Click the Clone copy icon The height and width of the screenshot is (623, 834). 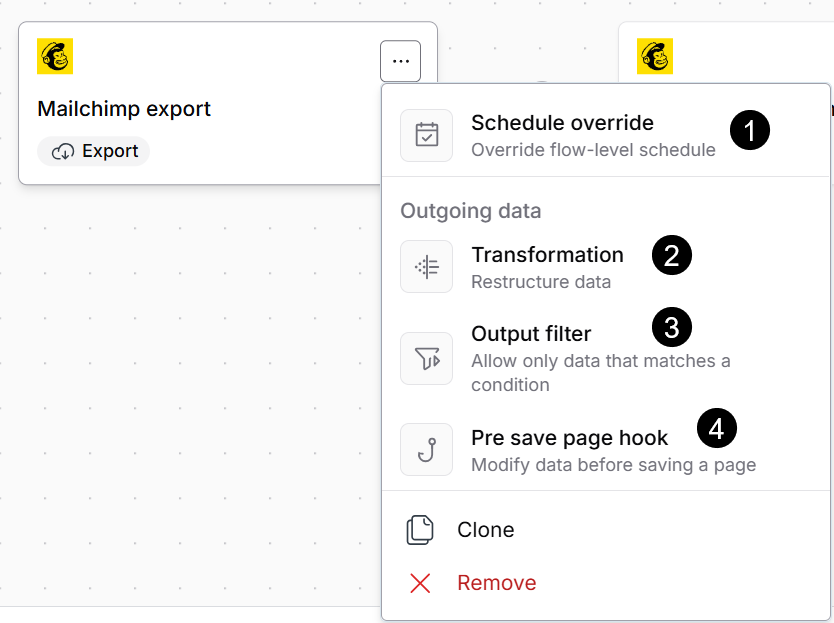click(420, 530)
